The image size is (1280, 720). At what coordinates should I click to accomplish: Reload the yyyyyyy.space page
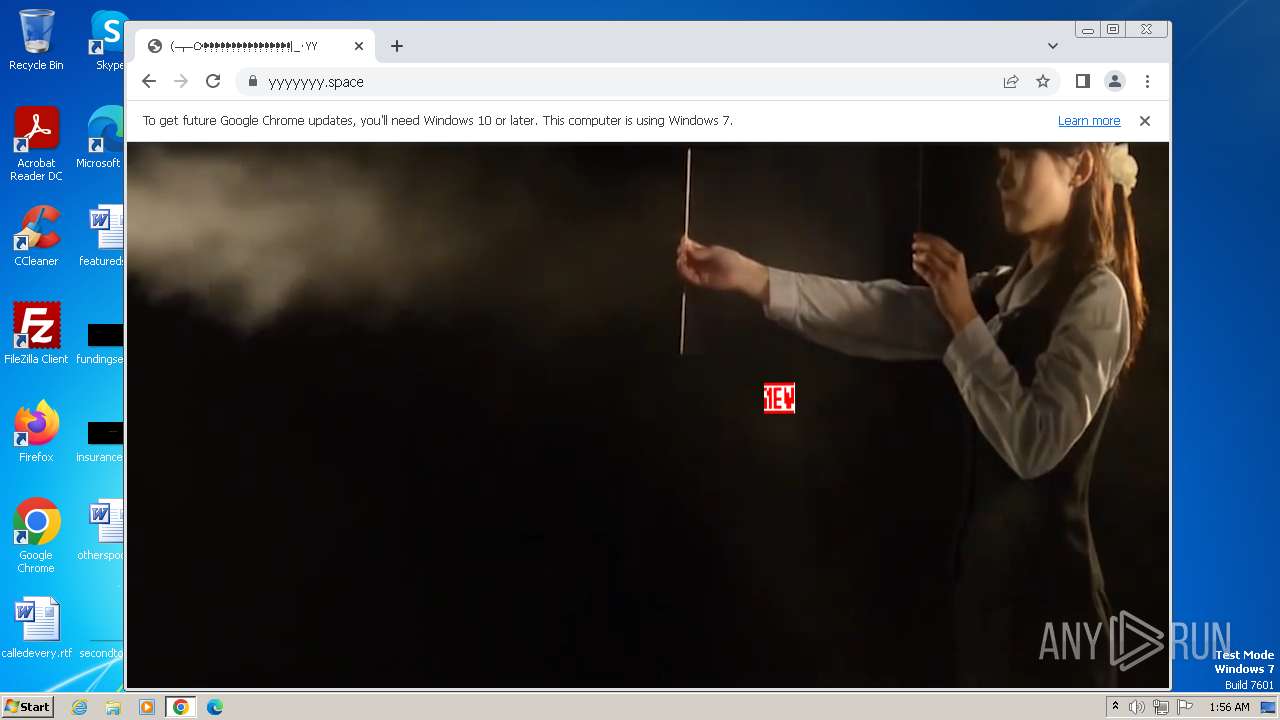click(213, 82)
